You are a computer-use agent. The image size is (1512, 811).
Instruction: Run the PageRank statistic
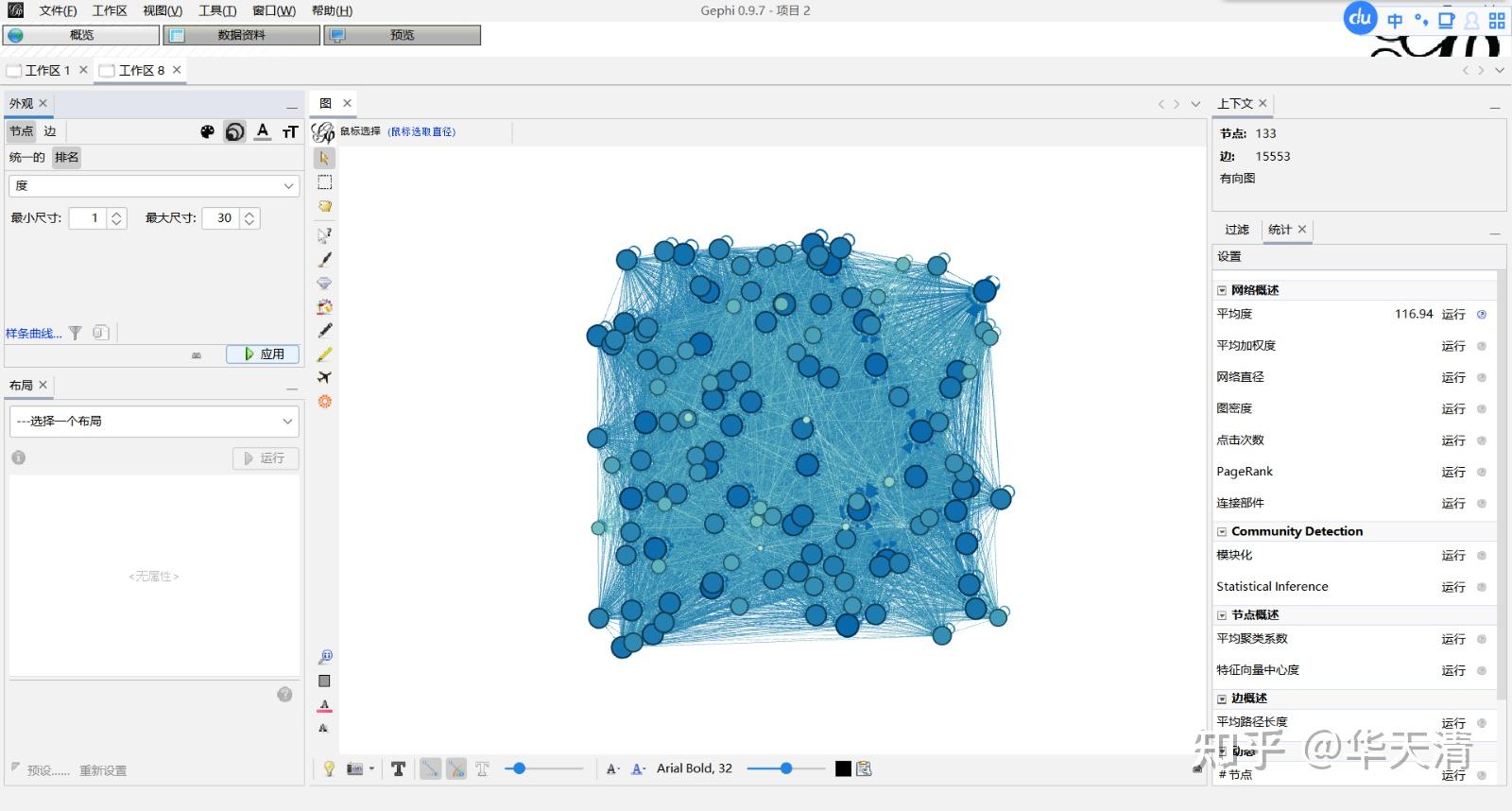coord(1452,472)
